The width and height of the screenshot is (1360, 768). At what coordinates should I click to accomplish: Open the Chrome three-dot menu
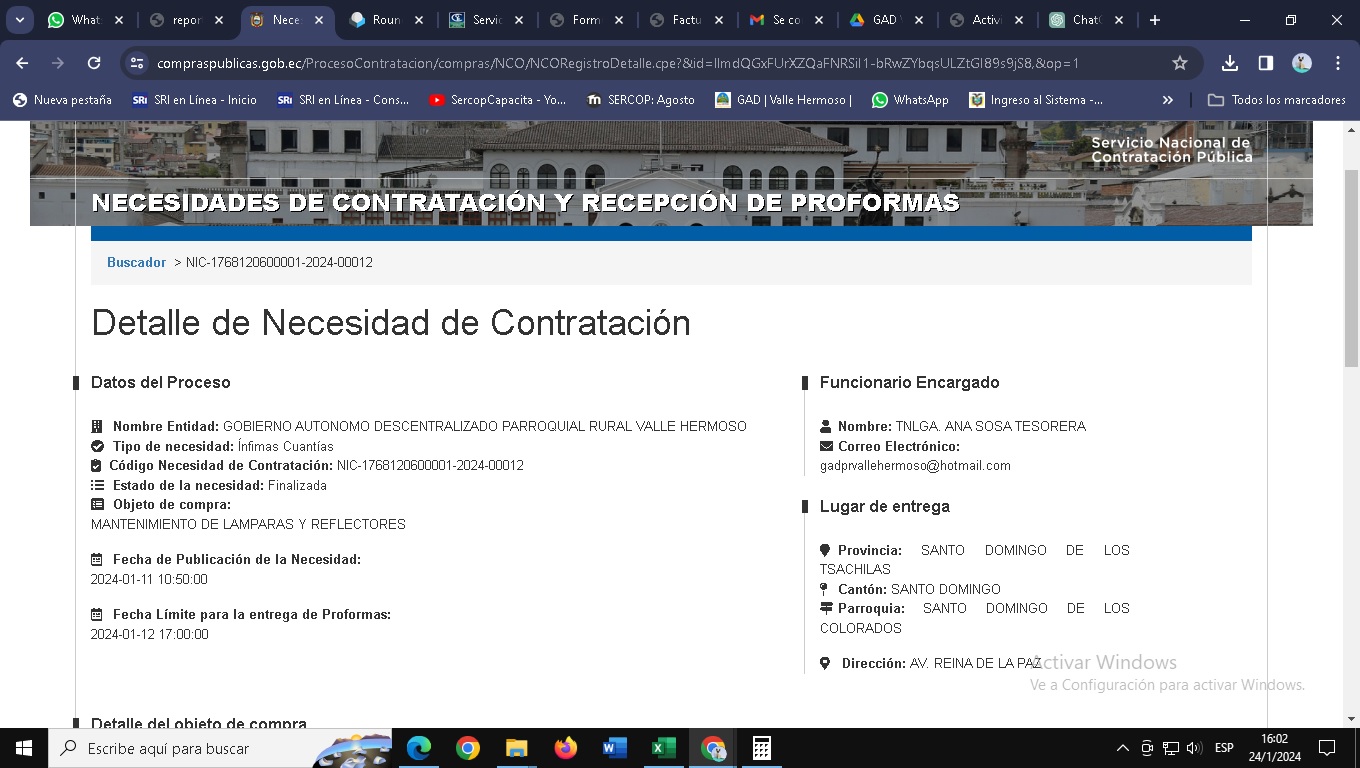(x=1338, y=63)
